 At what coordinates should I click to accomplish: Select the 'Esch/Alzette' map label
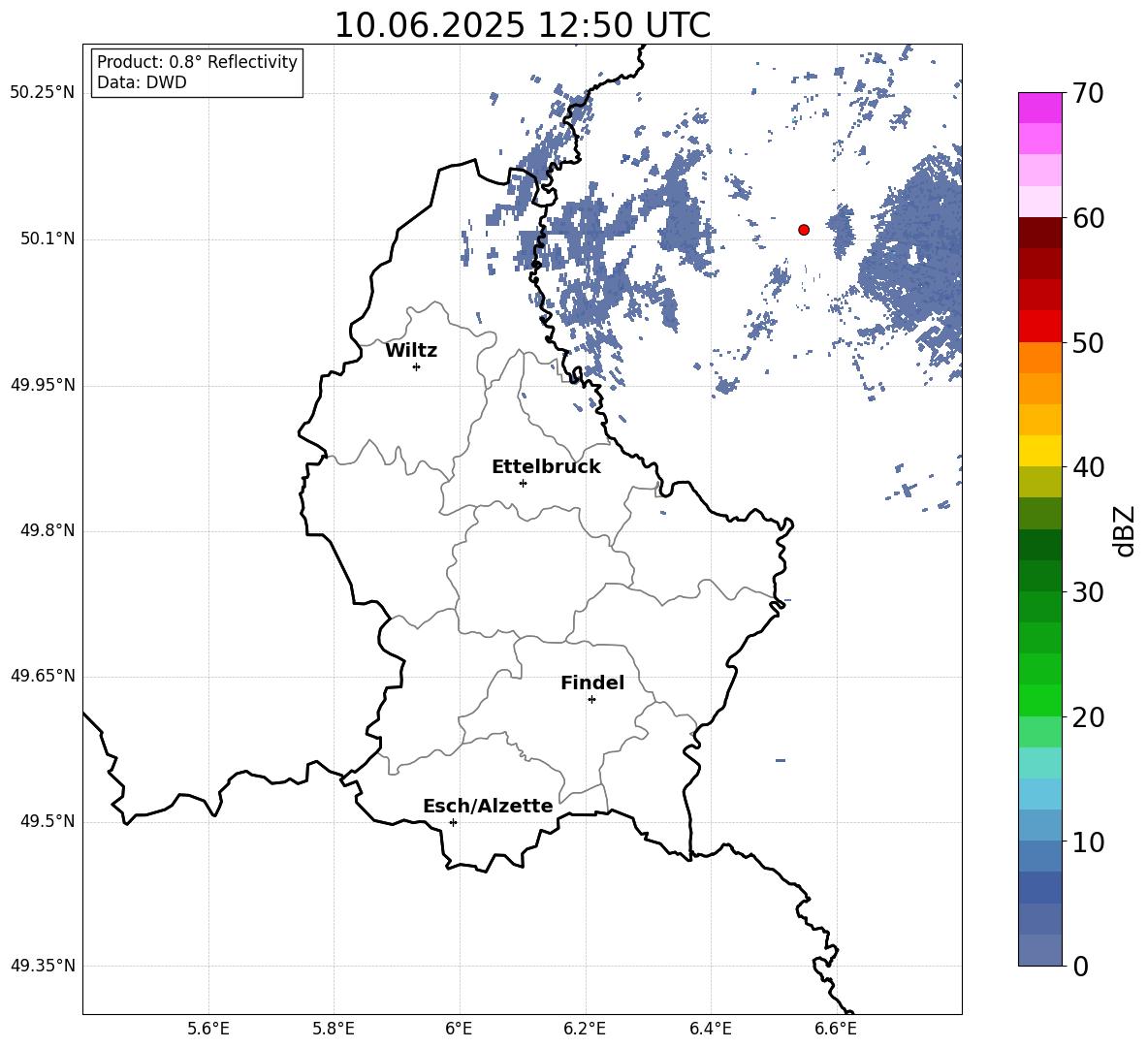point(488,807)
